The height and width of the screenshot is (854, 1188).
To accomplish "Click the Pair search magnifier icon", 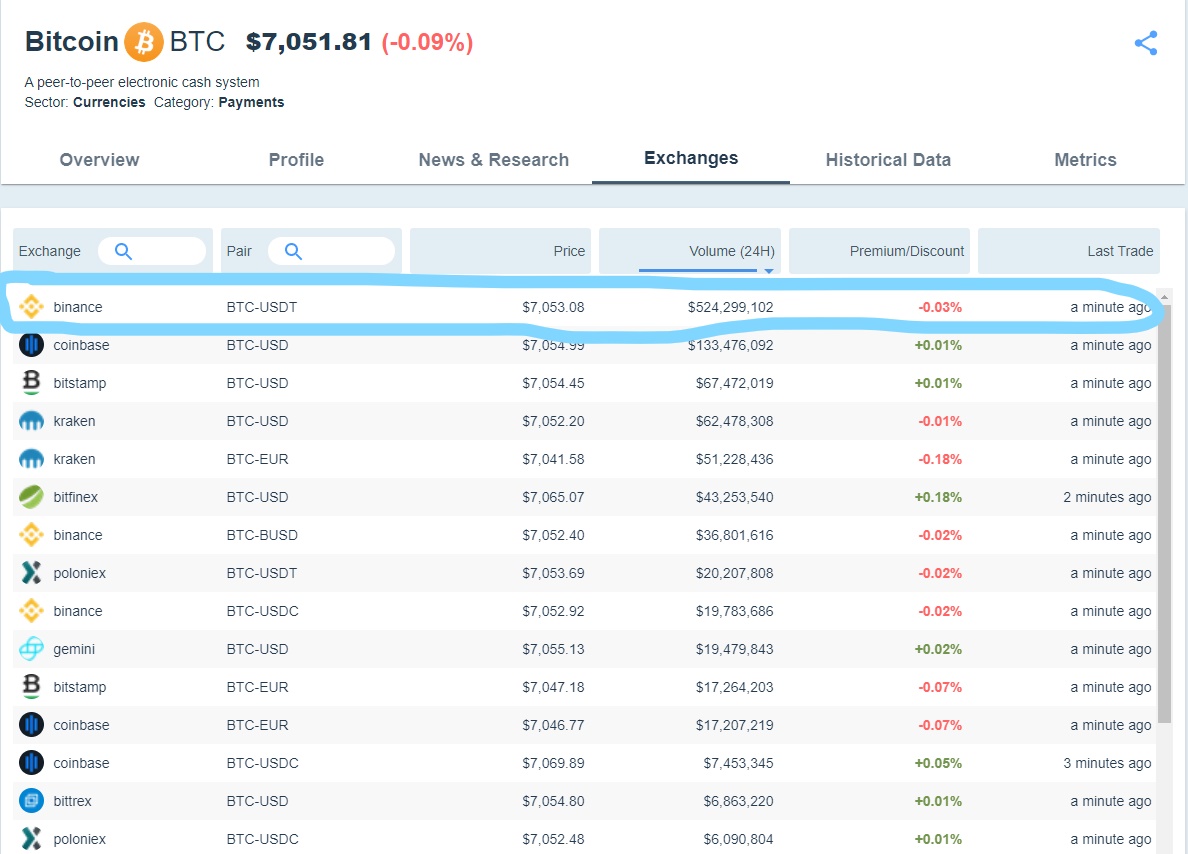I will point(293,251).
